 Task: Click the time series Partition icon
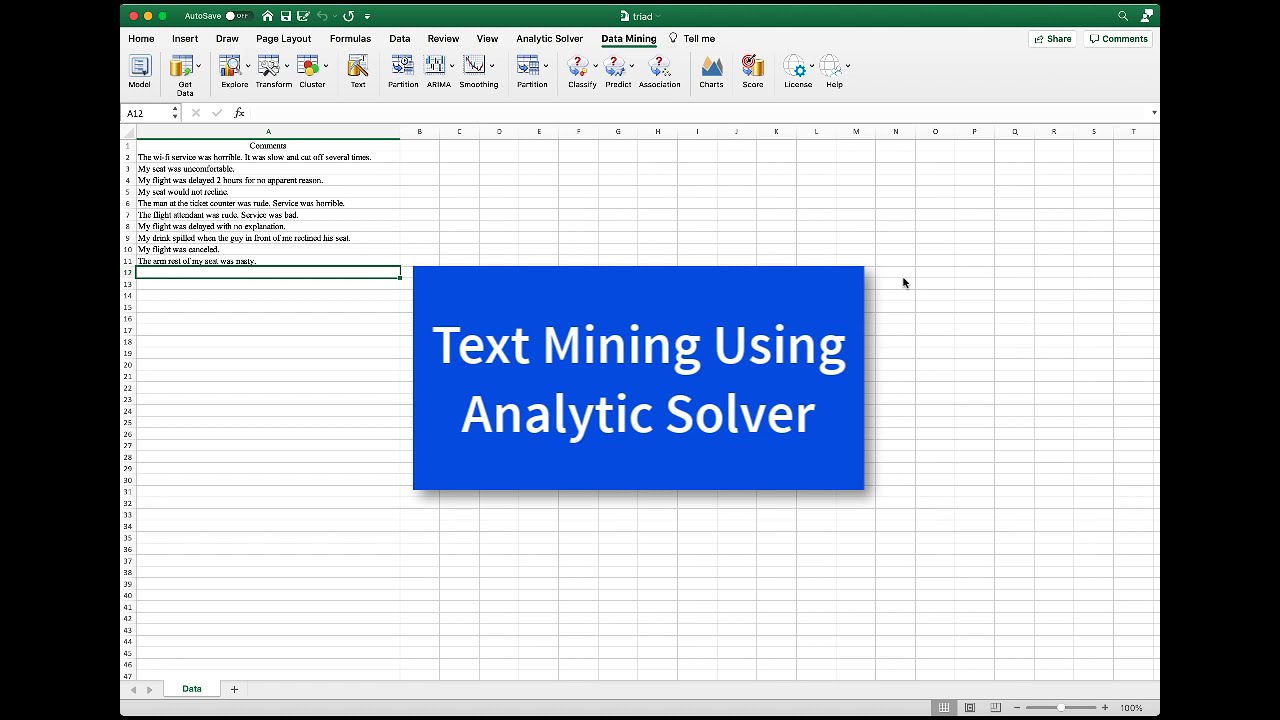403,67
